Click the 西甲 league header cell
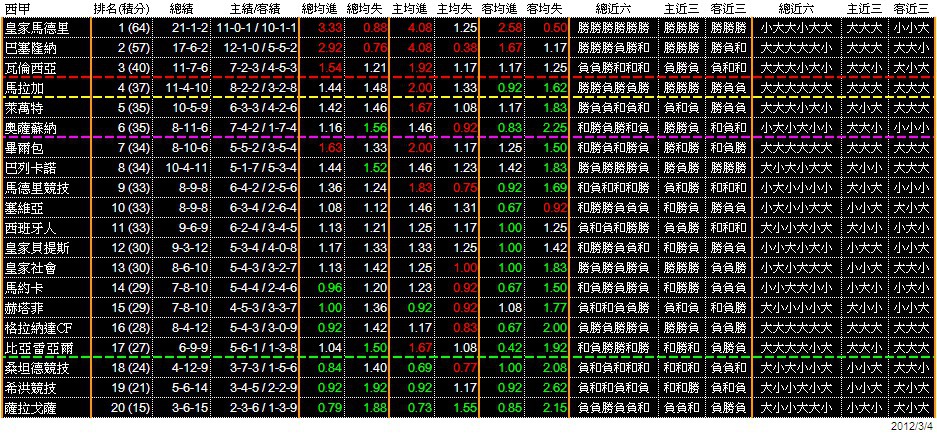The width and height of the screenshot is (937, 433). pyautogui.click(x=16, y=9)
